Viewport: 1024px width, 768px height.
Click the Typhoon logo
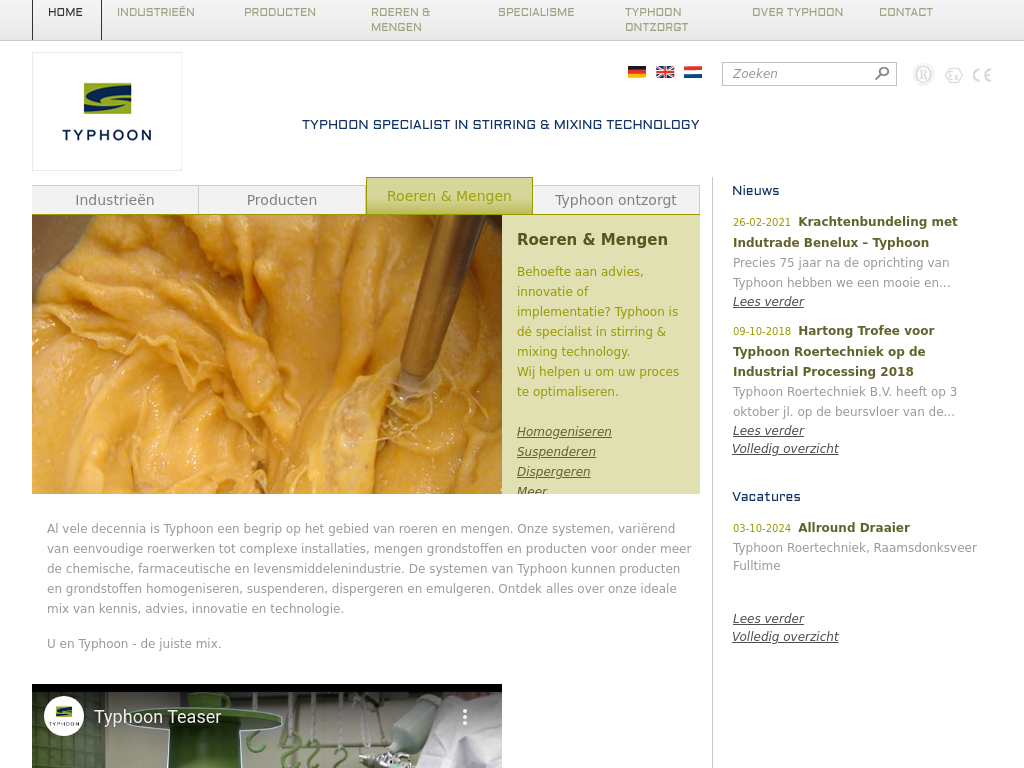107,111
